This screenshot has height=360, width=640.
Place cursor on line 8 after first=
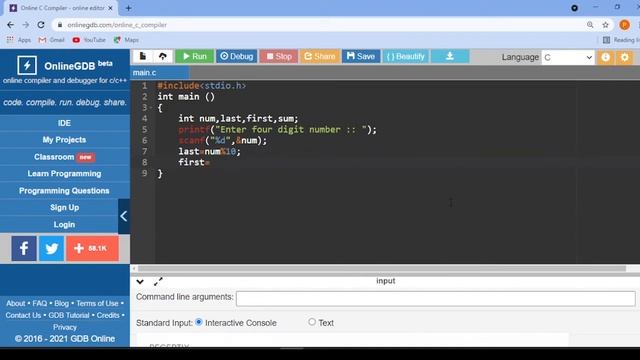pyautogui.click(x=211, y=162)
